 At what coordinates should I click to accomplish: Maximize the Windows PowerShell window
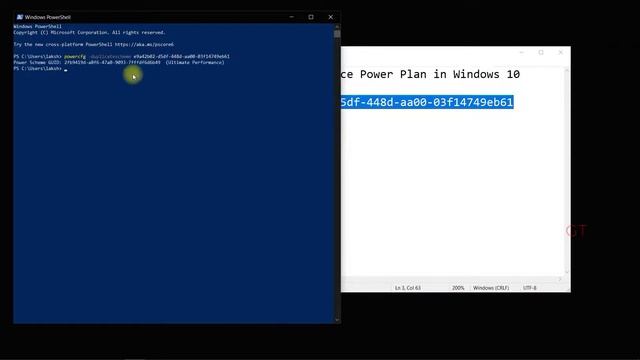[311, 17]
